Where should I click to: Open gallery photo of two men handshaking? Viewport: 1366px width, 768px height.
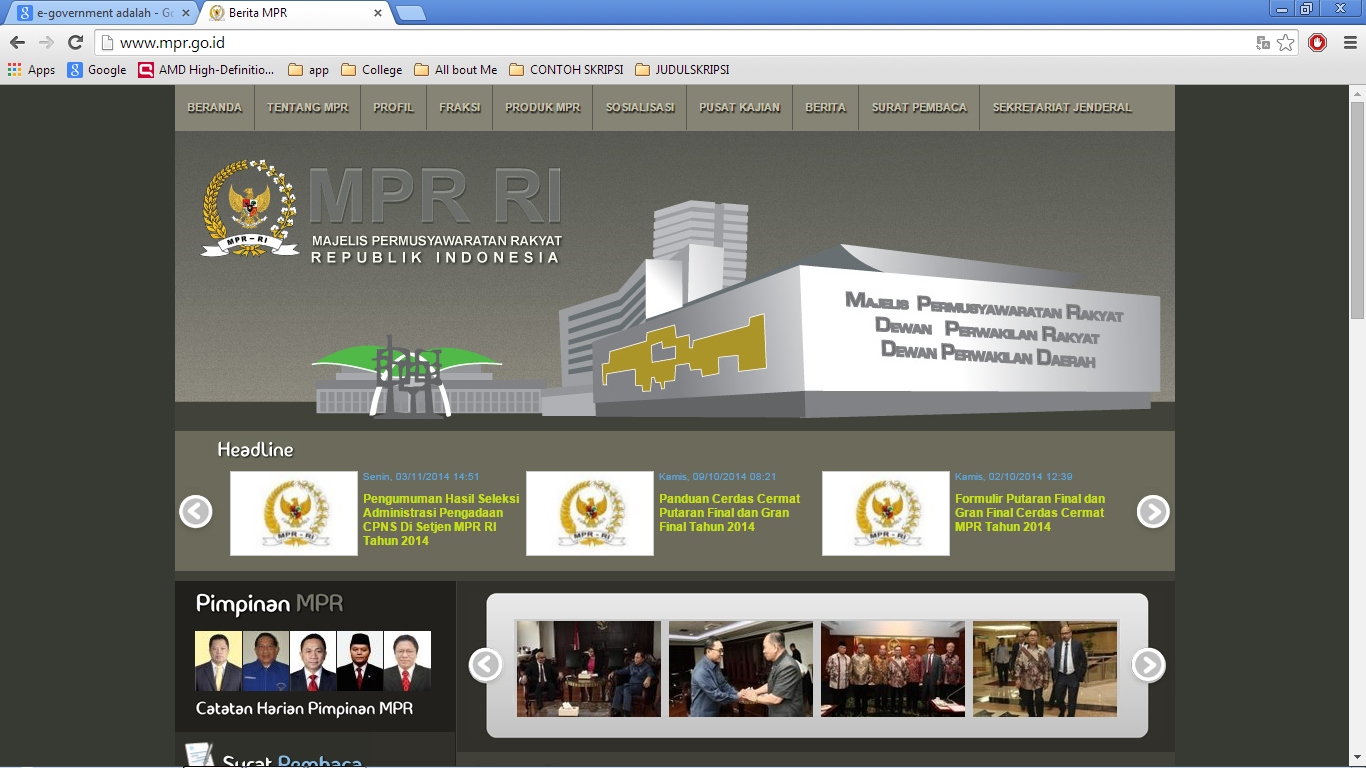click(x=741, y=668)
